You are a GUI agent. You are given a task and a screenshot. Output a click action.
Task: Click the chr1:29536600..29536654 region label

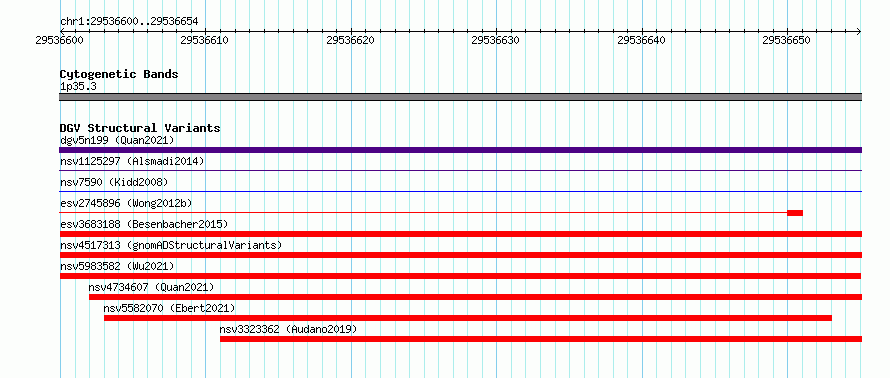tap(129, 21)
